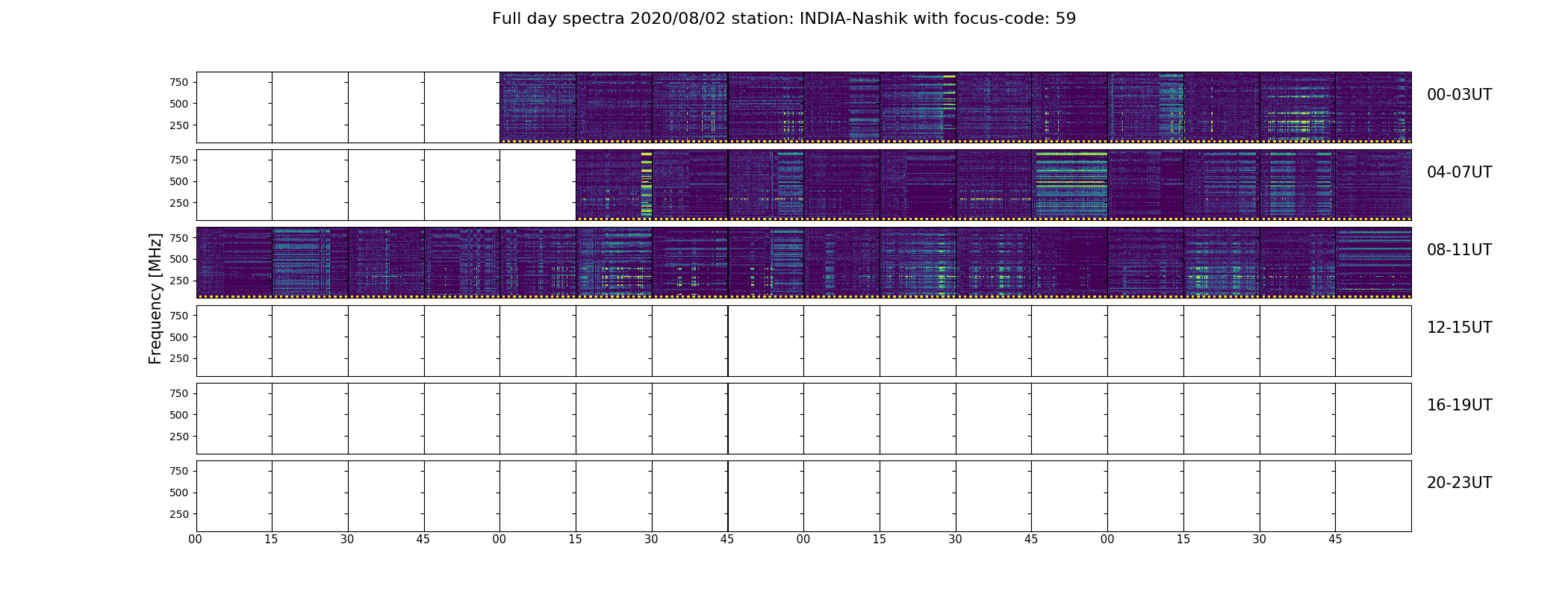The image size is (1568, 597).
Task: Select the 08-11UT row label
Action: pyautogui.click(x=1459, y=250)
